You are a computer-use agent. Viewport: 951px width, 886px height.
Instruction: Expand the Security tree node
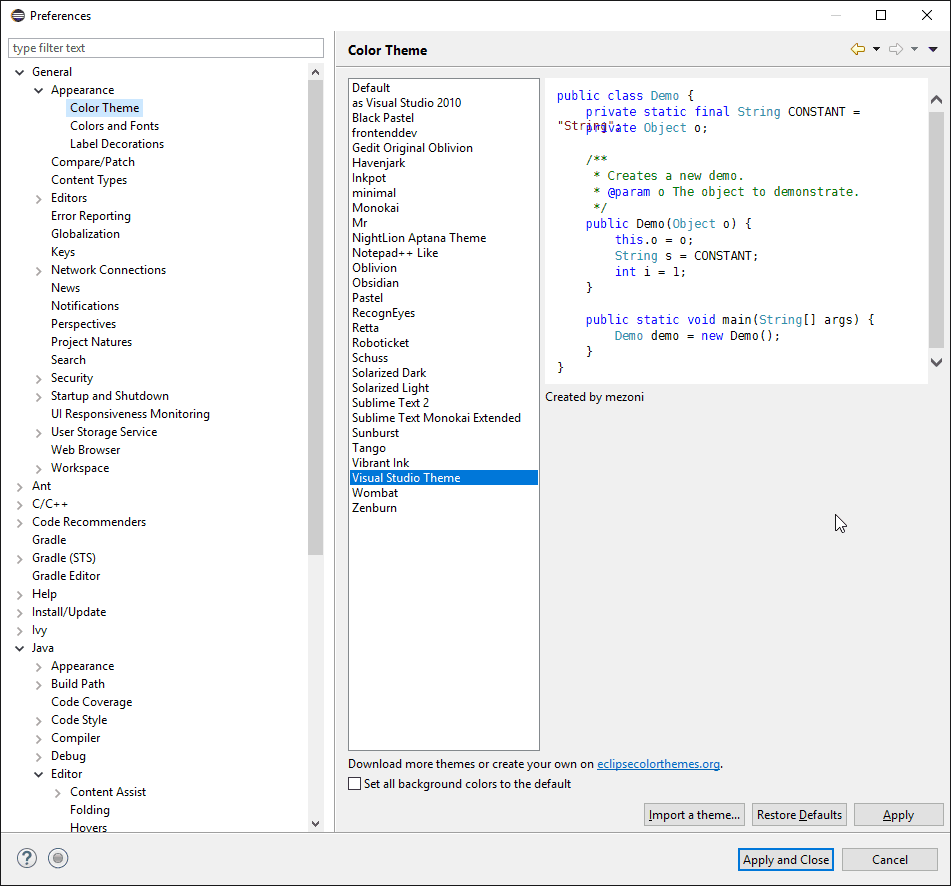[38, 378]
